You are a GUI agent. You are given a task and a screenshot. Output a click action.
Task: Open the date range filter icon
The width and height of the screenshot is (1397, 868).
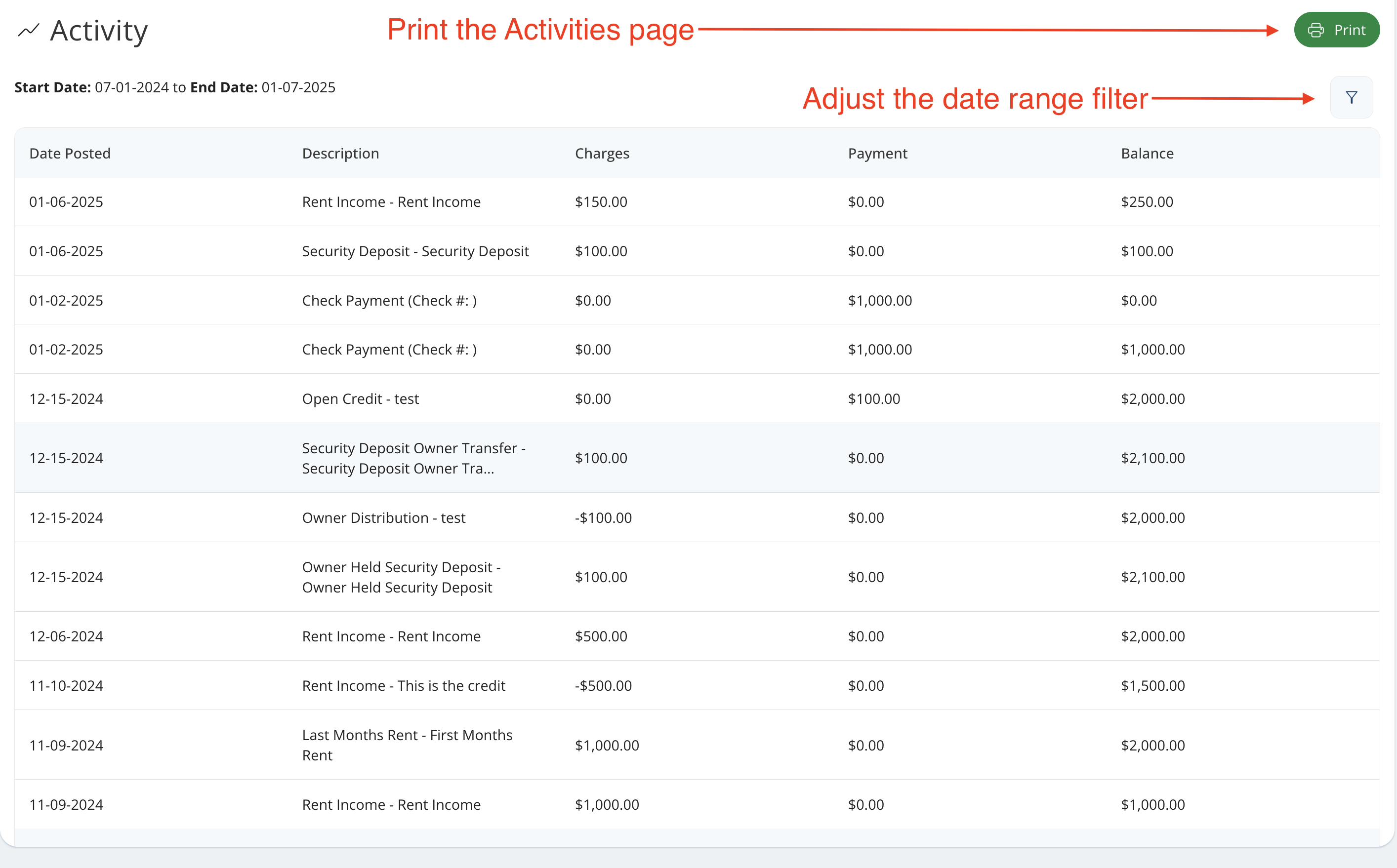point(1351,98)
